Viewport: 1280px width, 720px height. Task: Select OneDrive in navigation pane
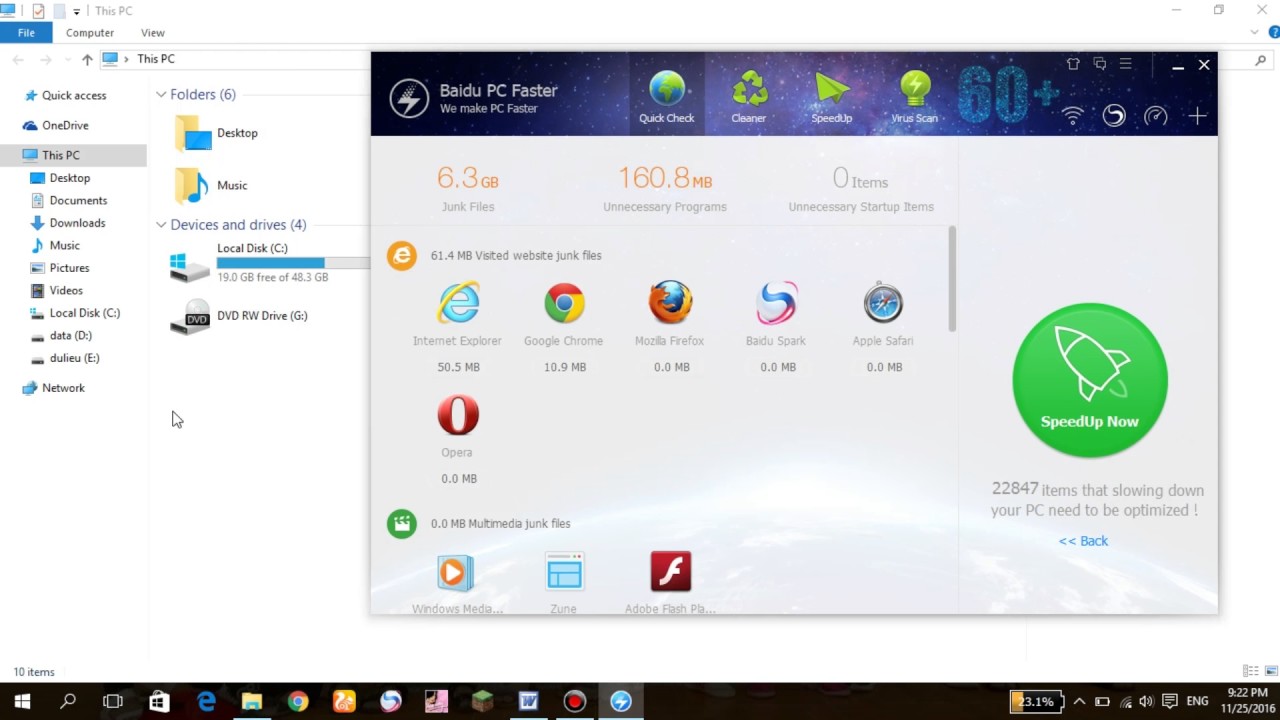[x=65, y=125]
